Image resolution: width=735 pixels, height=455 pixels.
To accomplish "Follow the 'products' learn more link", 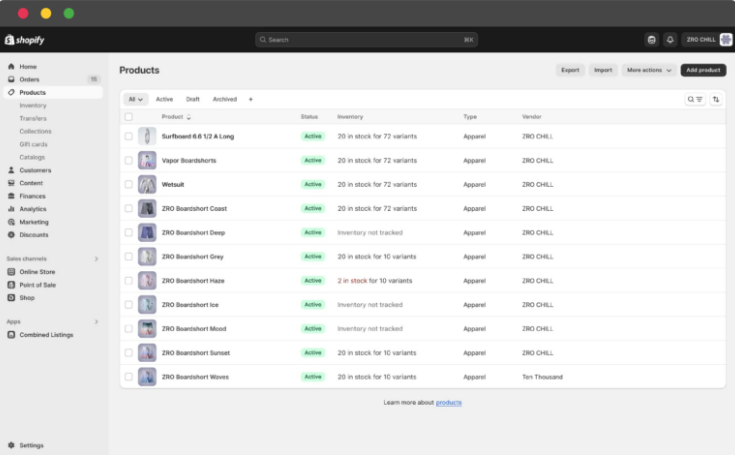I will pyautogui.click(x=449, y=403).
